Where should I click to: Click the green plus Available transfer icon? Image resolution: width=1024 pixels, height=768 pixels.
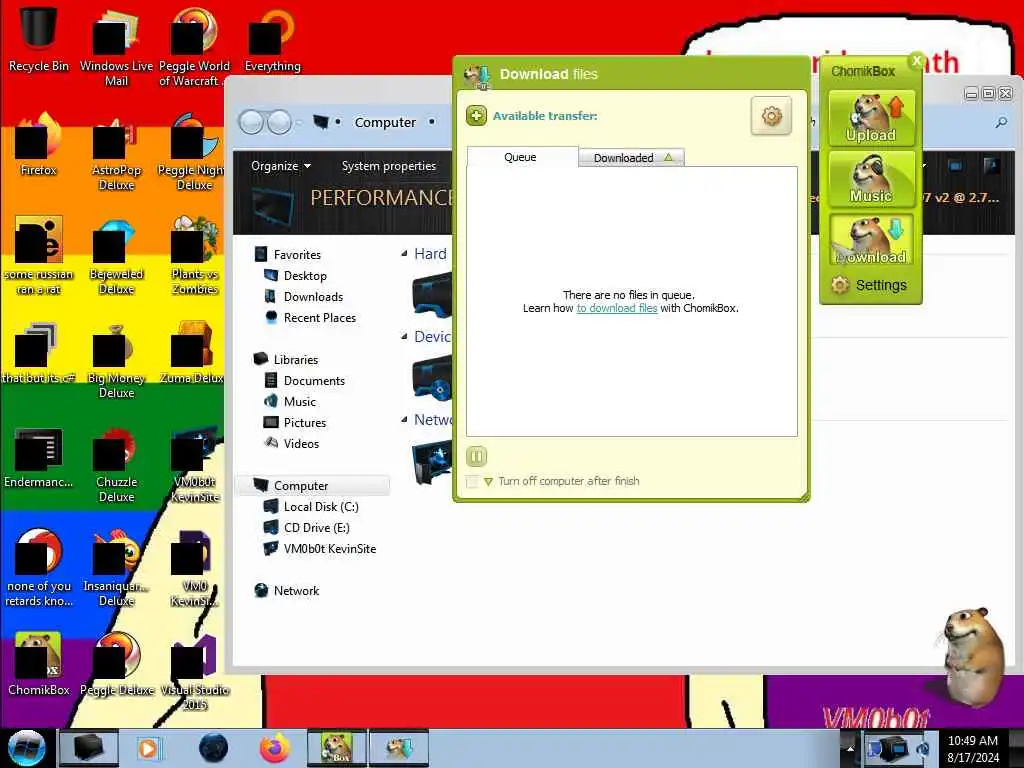click(476, 116)
